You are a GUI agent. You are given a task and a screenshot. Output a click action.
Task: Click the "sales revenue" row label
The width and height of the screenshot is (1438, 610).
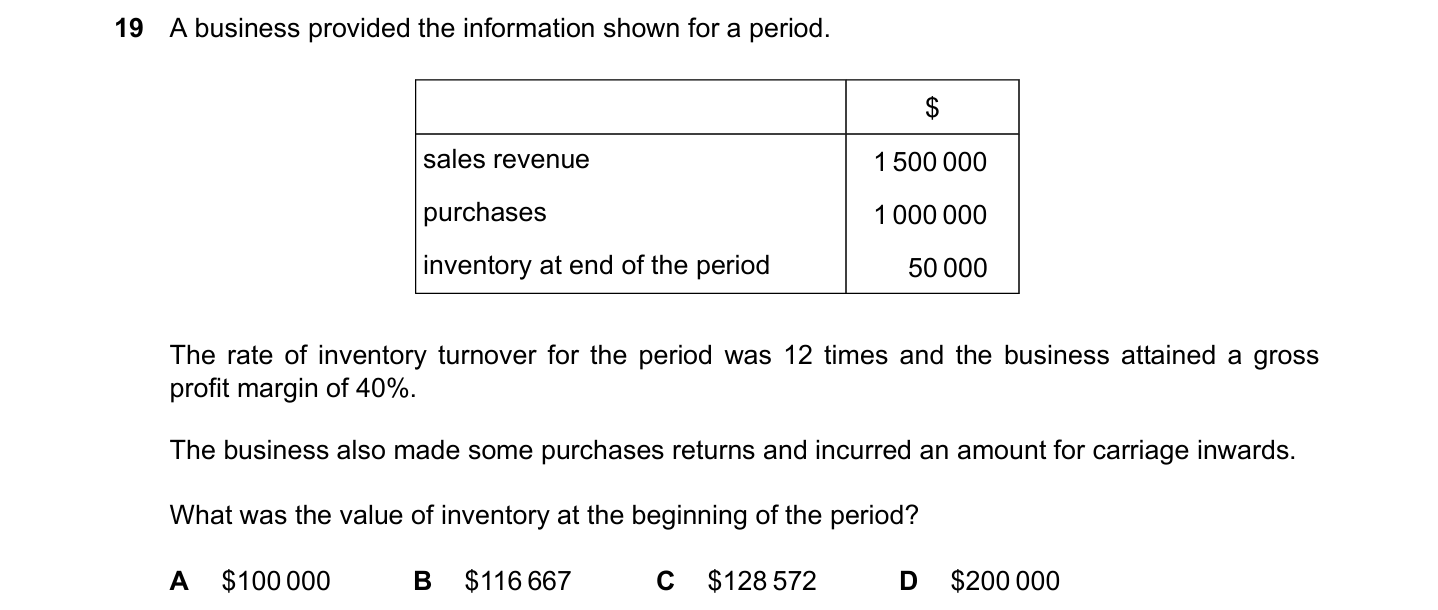[506, 160]
